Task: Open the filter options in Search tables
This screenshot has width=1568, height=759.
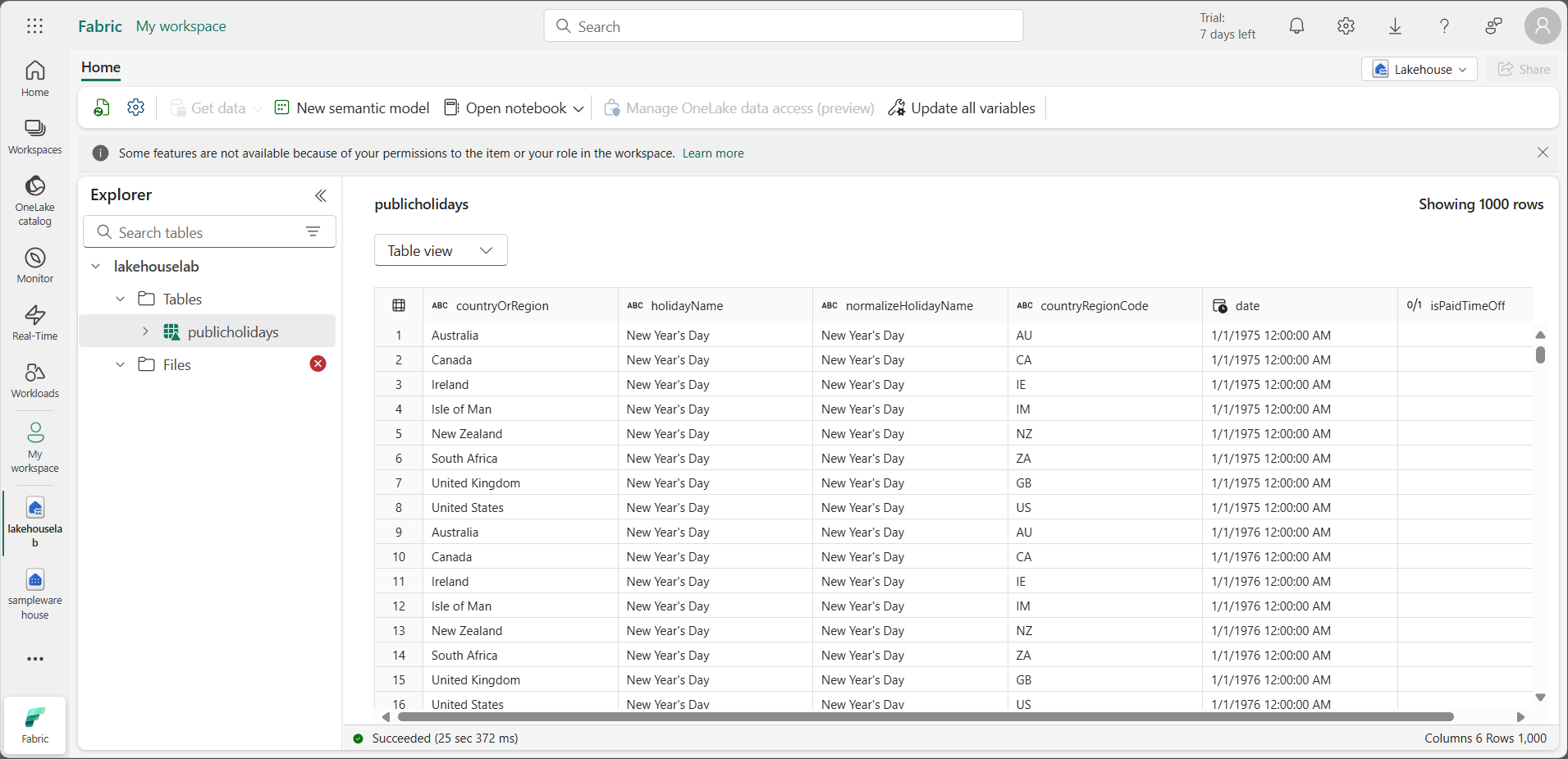Action: (313, 232)
